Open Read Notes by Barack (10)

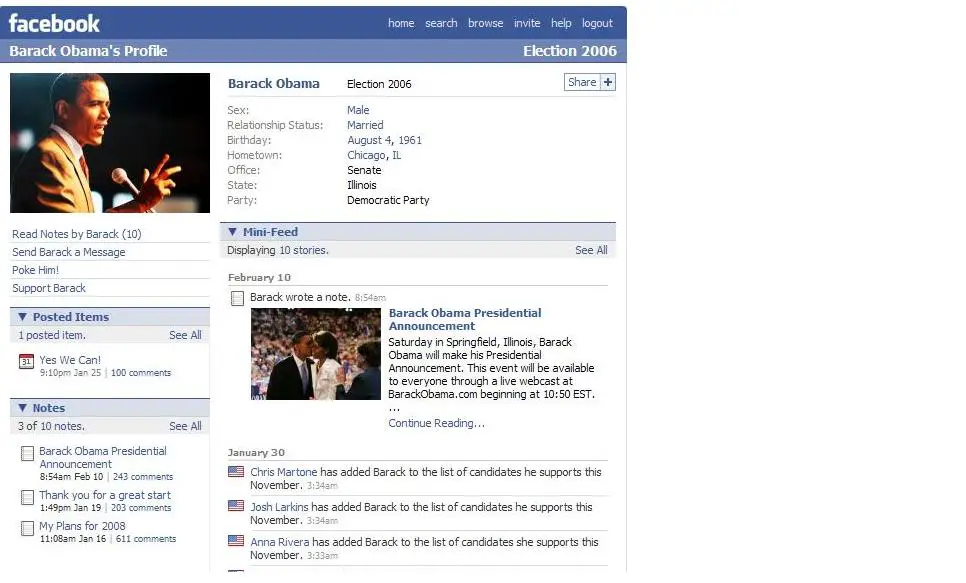[x=77, y=234]
